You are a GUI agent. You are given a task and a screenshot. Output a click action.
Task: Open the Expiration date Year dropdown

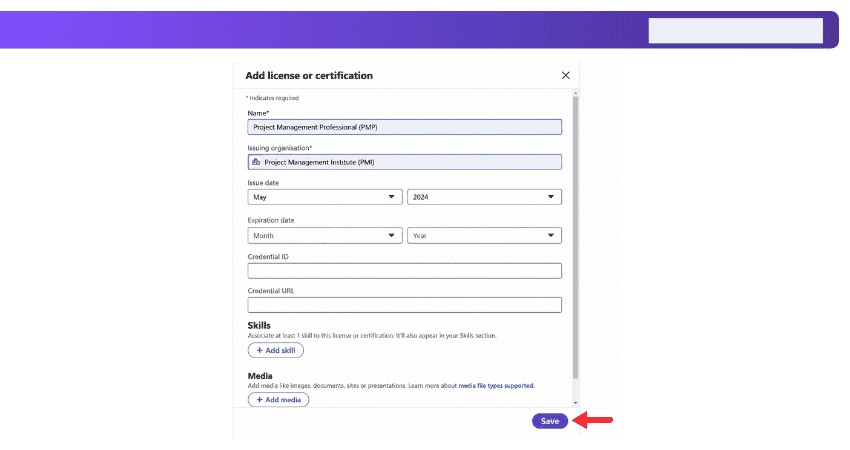coord(484,235)
